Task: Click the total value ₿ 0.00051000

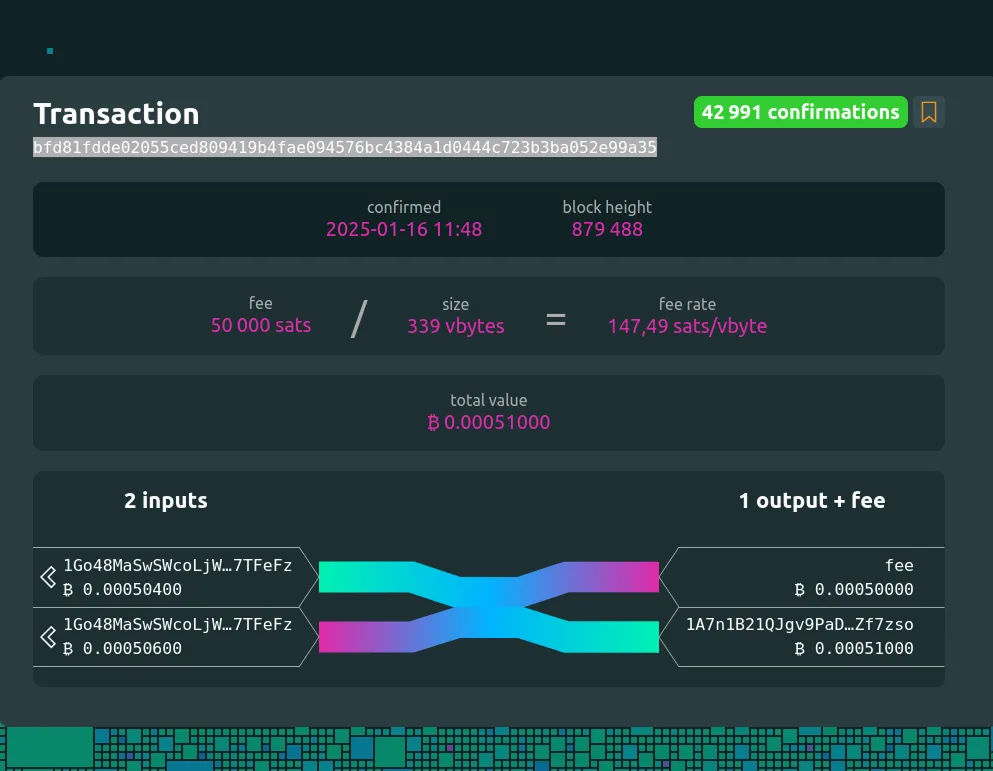Action: pyautogui.click(x=489, y=422)
